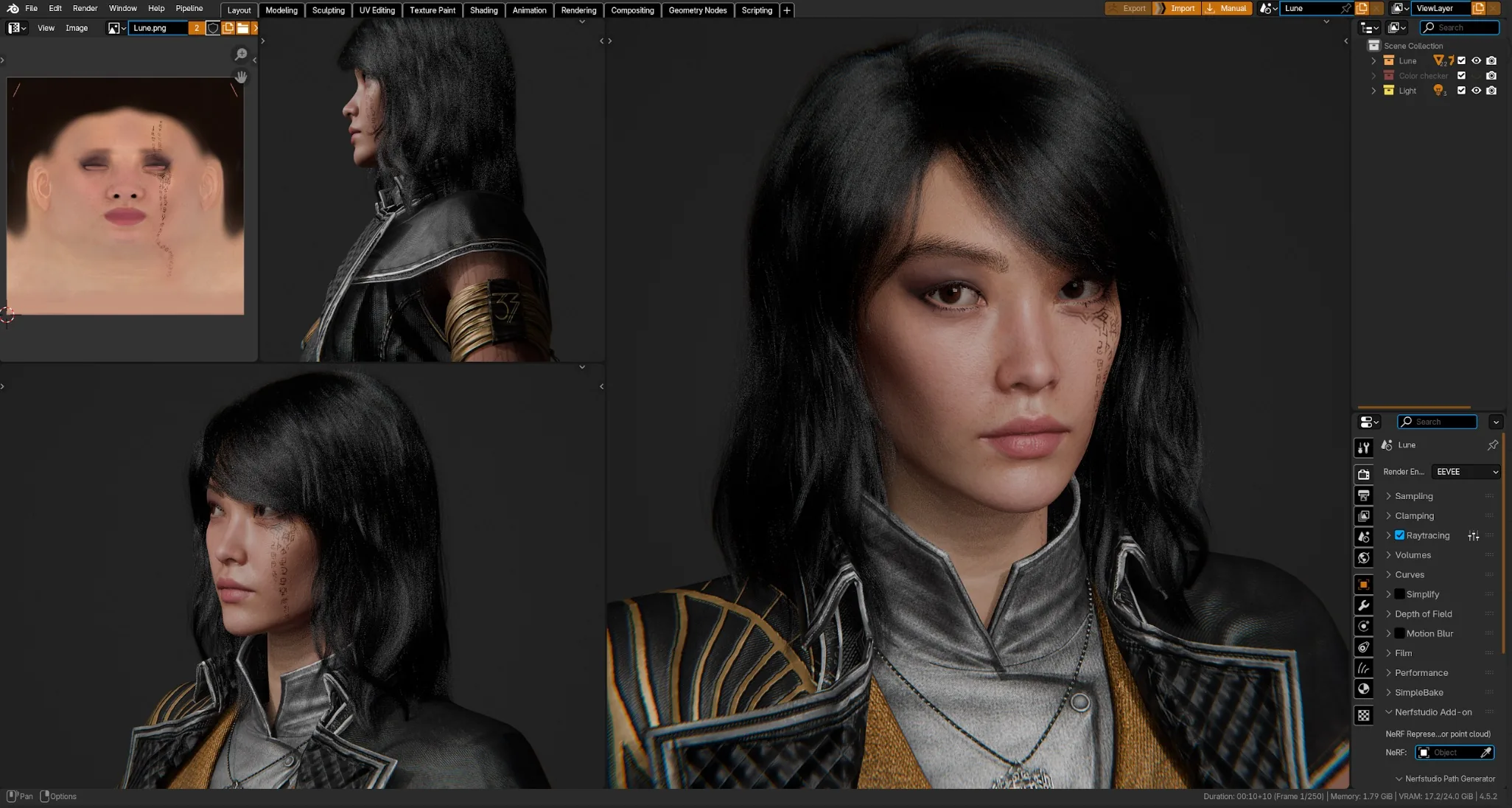This screenshot has height=808, width=1512.
Task: Click the NeRF object eyedropper field
Action: [x=1455, y=753]
